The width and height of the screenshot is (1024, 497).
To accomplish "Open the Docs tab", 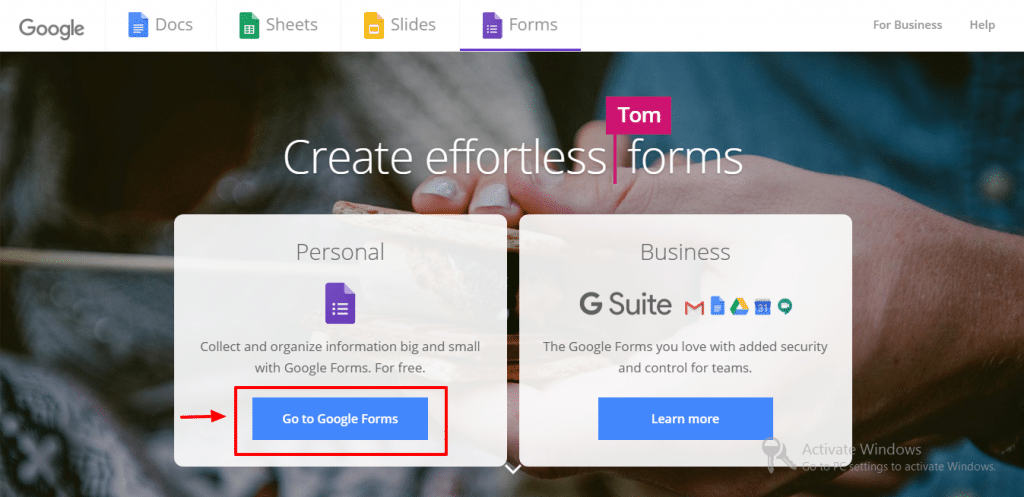I will click(161, 25).
